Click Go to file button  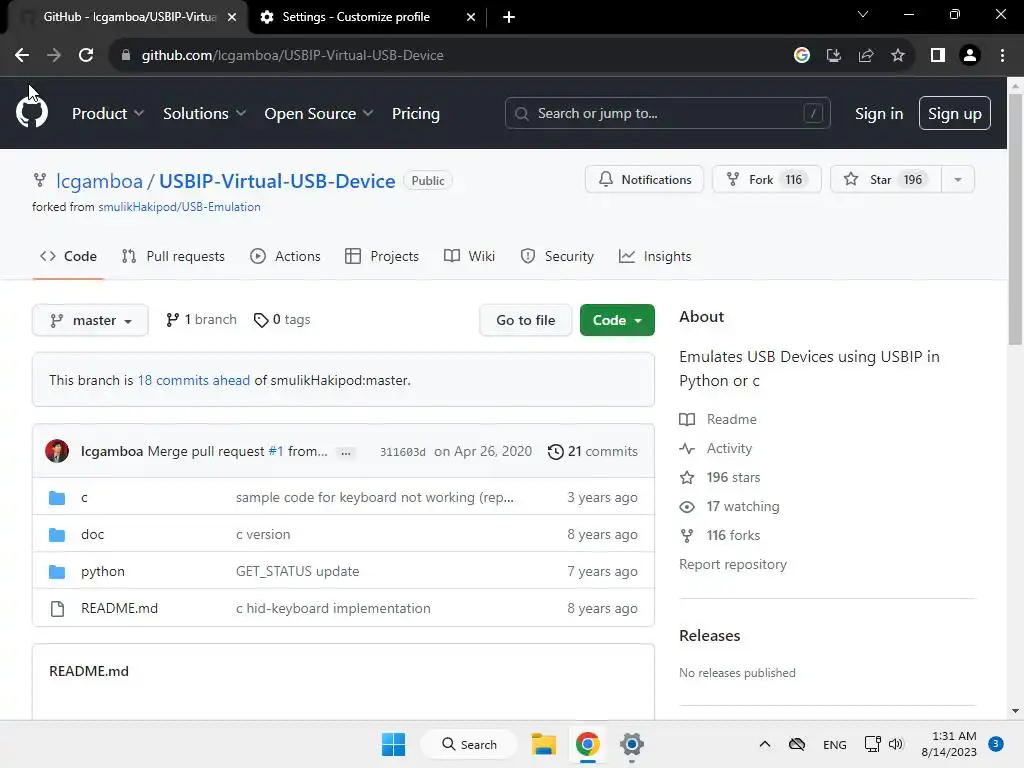point(525,320)
